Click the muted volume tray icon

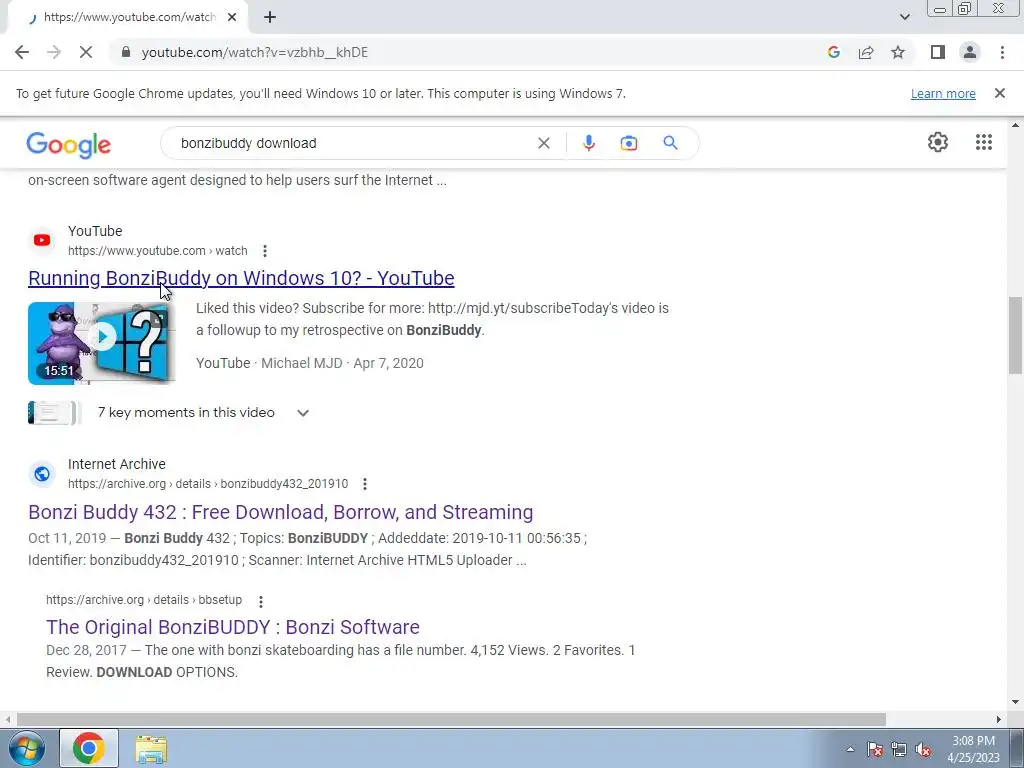(x=923, y=750)
